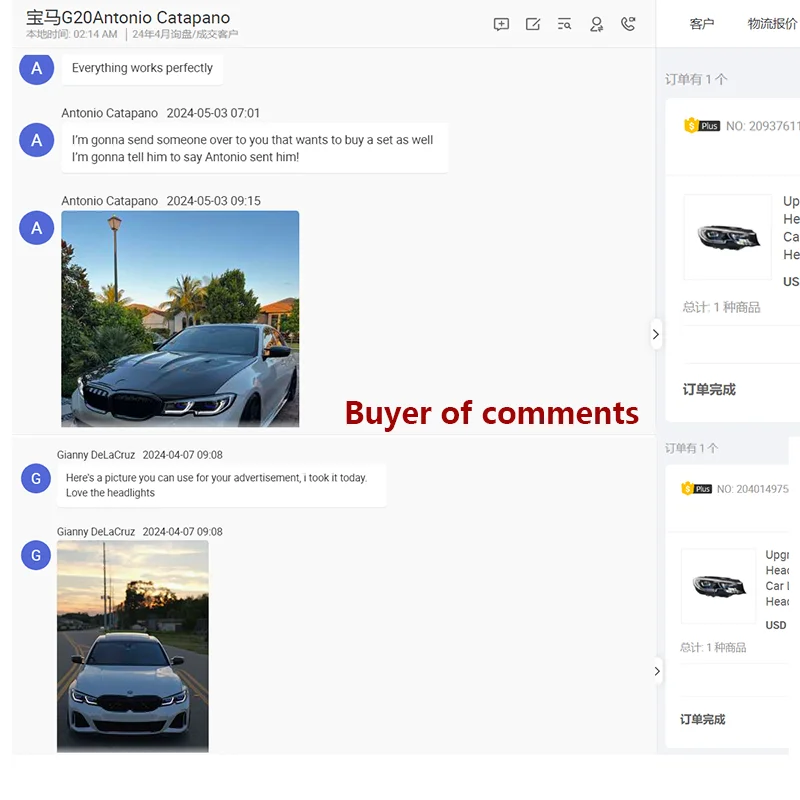The height and width of the screenshot is (800, 800).
Task: Open headlight thumbnail in order NO: 204014975
Action: click(719, 586)
